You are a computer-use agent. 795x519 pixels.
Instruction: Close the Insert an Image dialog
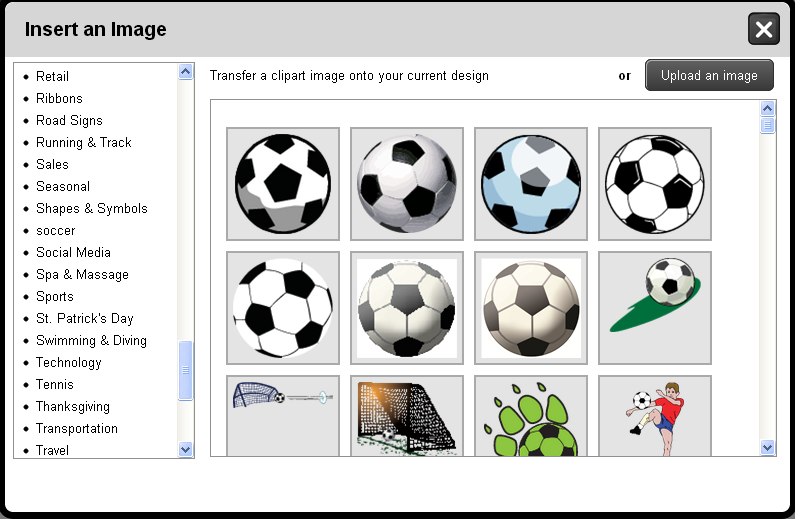pyautogui.click(x=764, y=29)
